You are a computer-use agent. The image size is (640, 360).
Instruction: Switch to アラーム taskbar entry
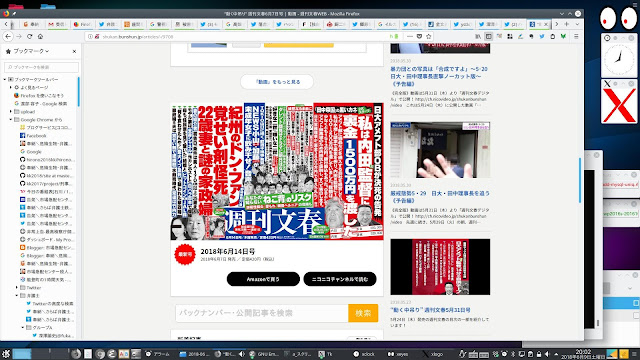(x=158, y=354)
